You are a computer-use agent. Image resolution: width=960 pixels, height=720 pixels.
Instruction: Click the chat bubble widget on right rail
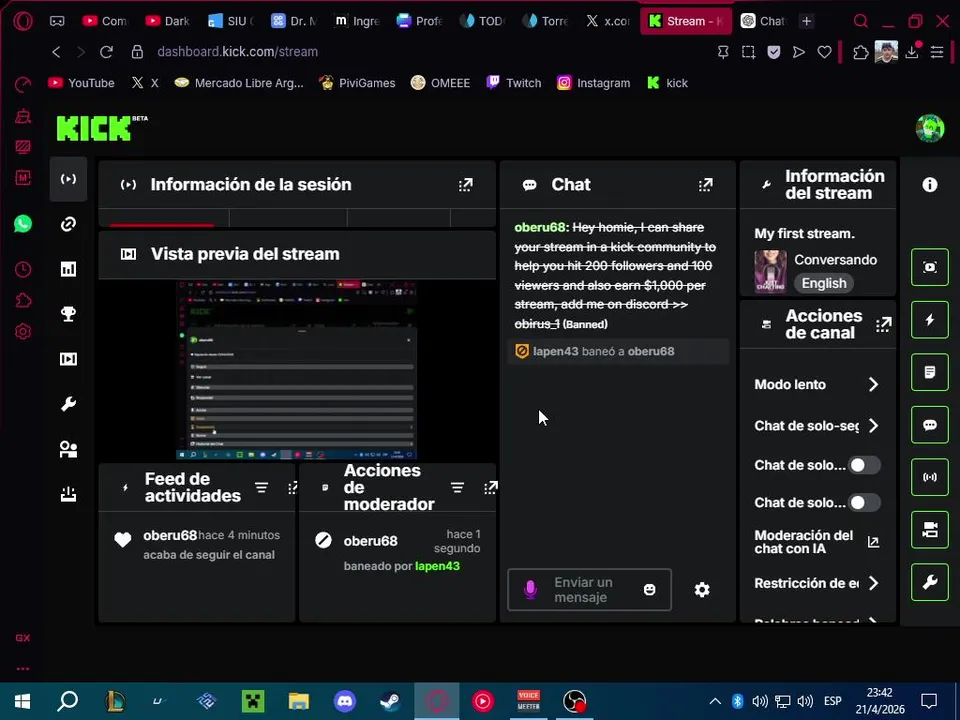(929, 425)
